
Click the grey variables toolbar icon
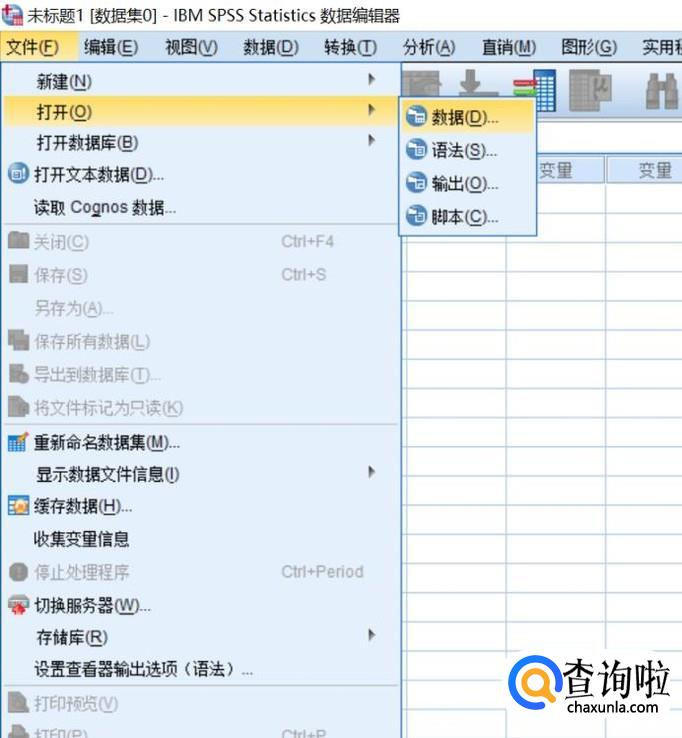tap(591, 90)
